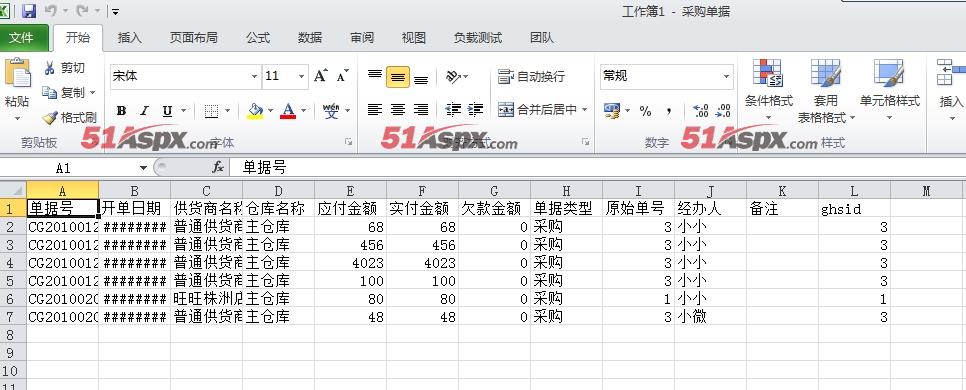Open the Merge and Center dropdown arrow
The width and height of the screenshot is (966, 390).
point(585,110)
